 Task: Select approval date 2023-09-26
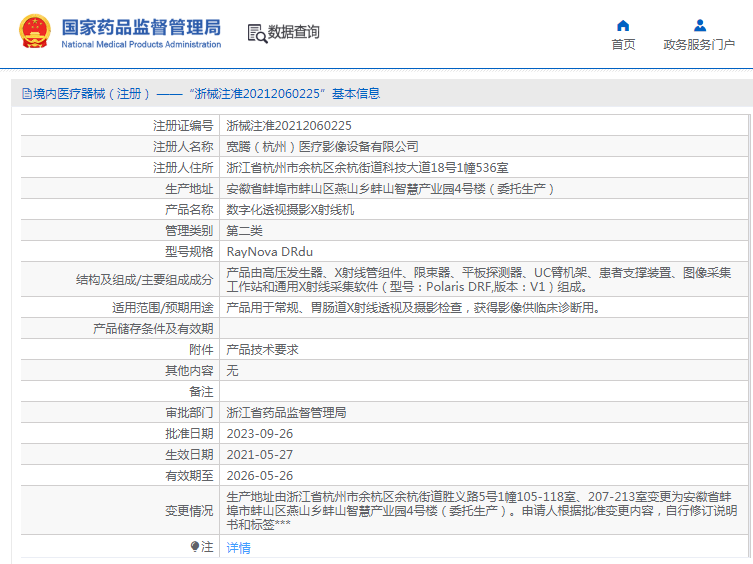[260, 434]
